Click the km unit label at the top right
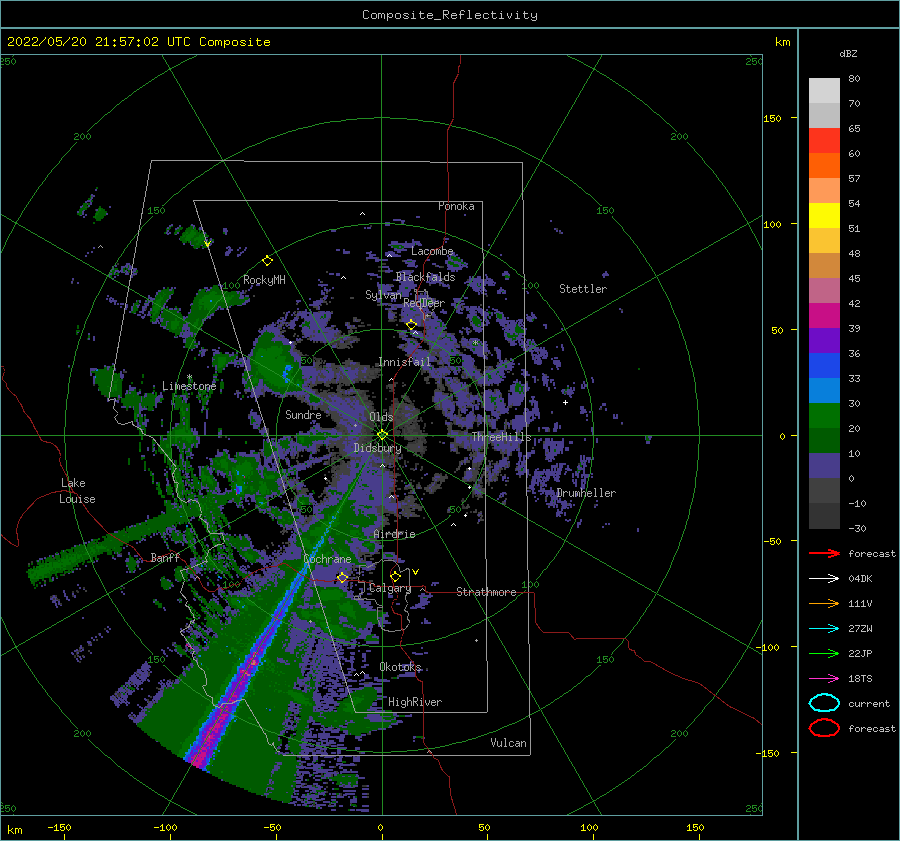Image resolution: width=900 pixels, height=841 pixels. [x=782, y=42]
